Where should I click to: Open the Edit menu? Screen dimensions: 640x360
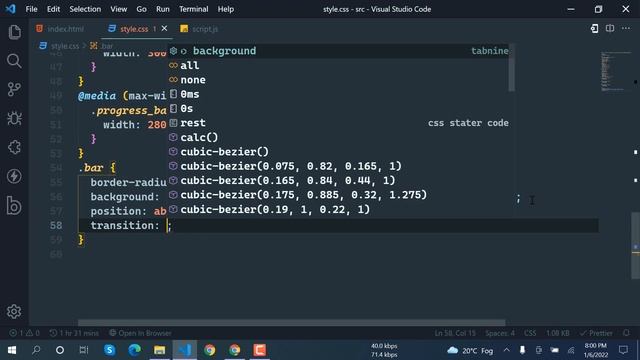click(x=53, y=9)
